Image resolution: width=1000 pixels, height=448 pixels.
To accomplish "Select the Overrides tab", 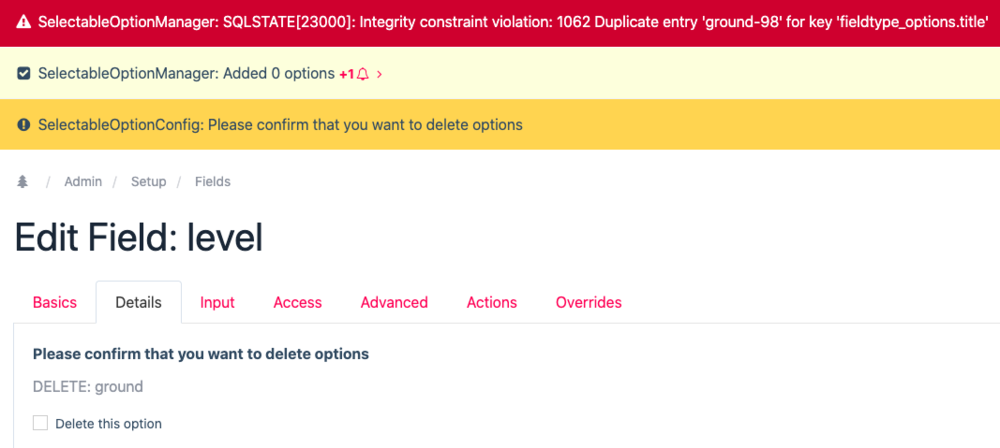I will [588, 302].
